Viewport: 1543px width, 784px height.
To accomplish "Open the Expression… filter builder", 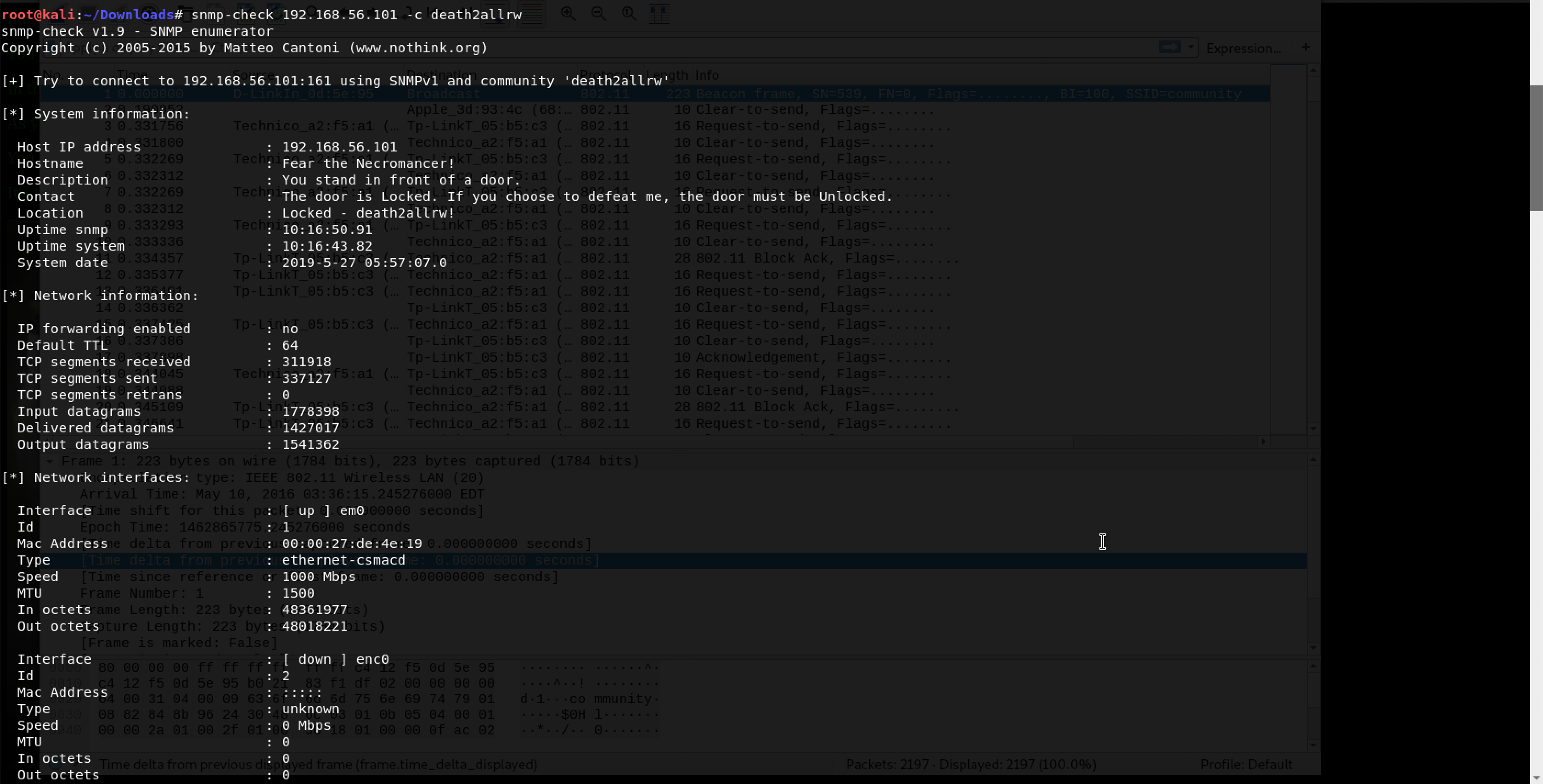I will tap(1244, 49).
